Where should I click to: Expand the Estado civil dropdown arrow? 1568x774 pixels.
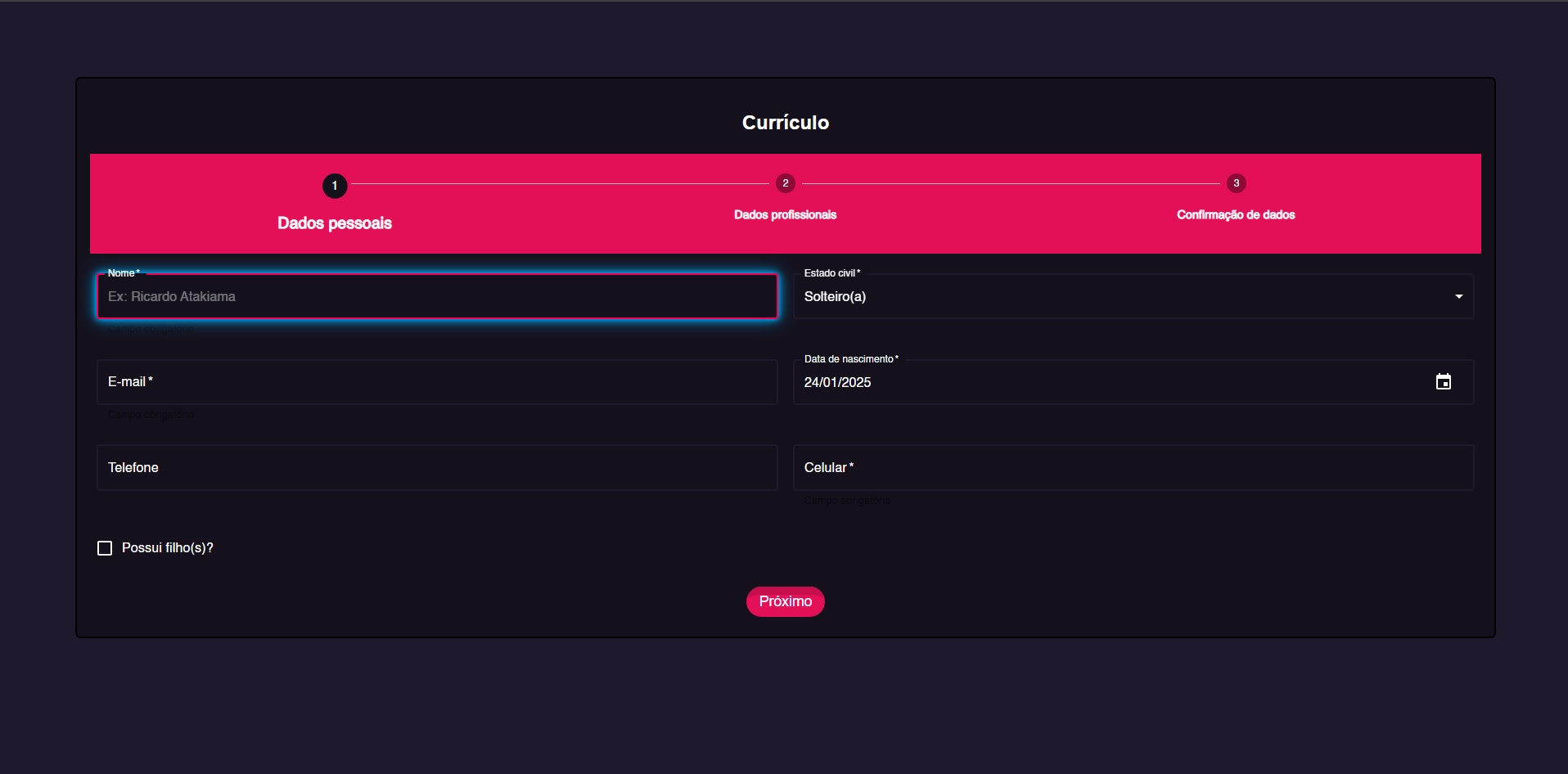[1459, 296]
